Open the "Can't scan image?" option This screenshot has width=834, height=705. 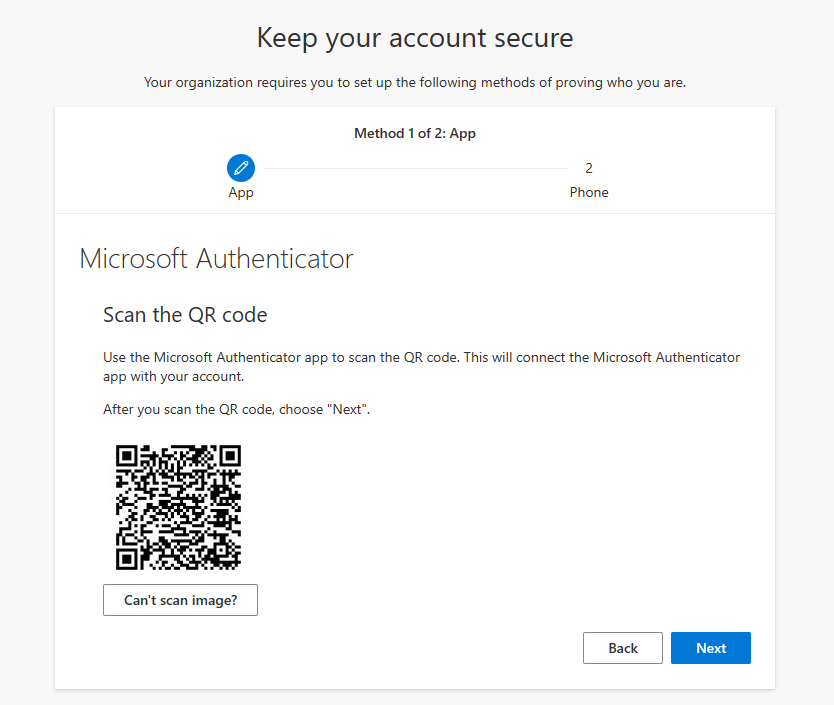coord(180,600)
